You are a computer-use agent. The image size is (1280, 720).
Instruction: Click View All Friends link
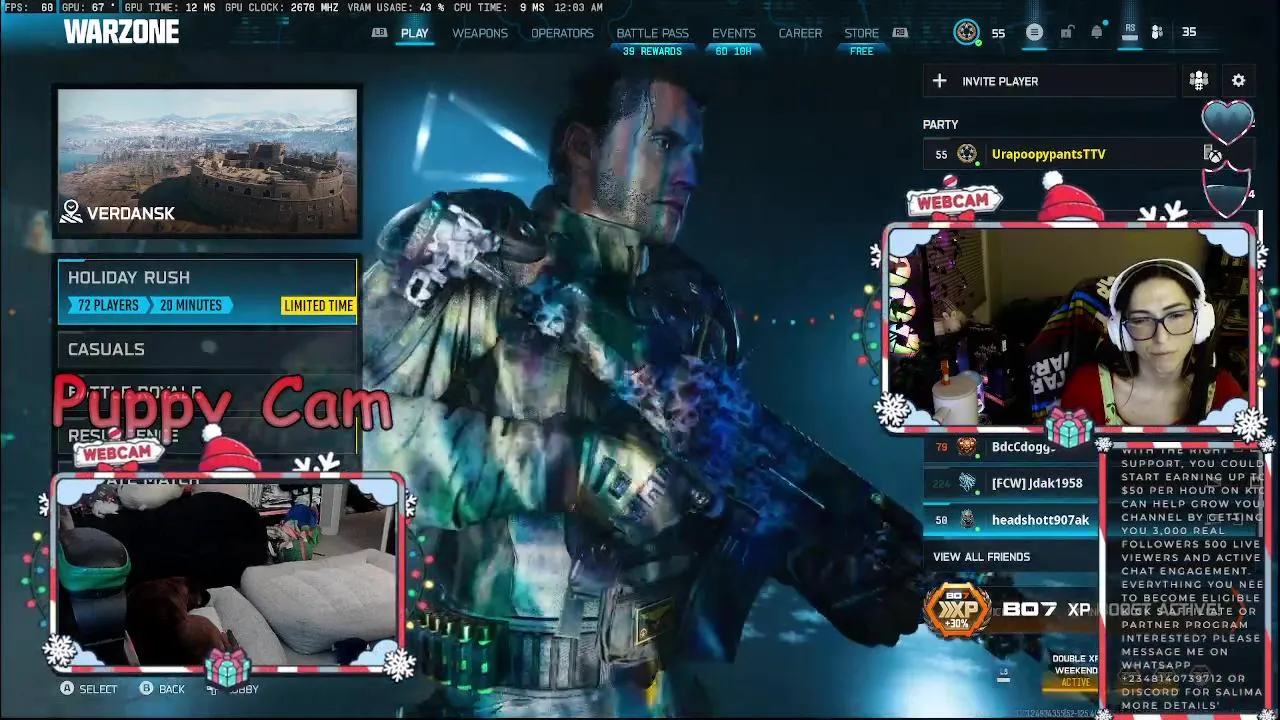[981, 557]
